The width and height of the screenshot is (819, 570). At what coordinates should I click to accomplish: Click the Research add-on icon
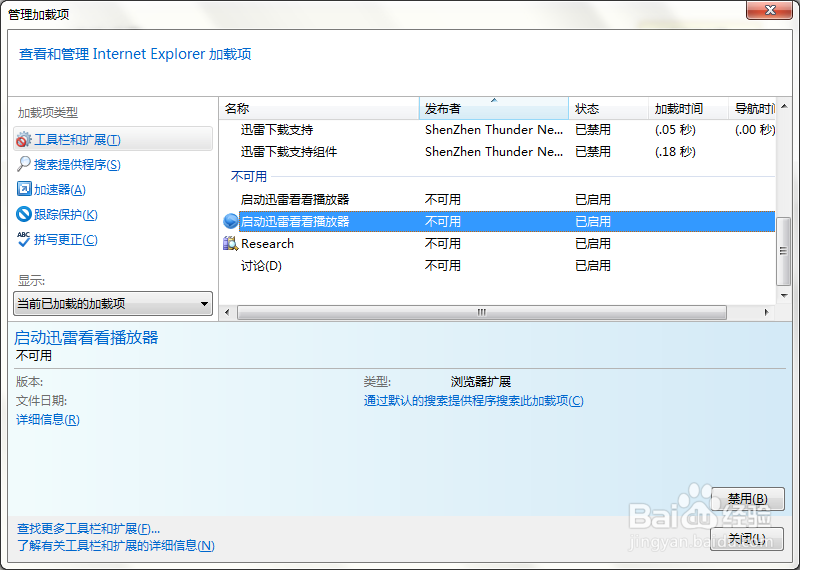tap(230, 243)
